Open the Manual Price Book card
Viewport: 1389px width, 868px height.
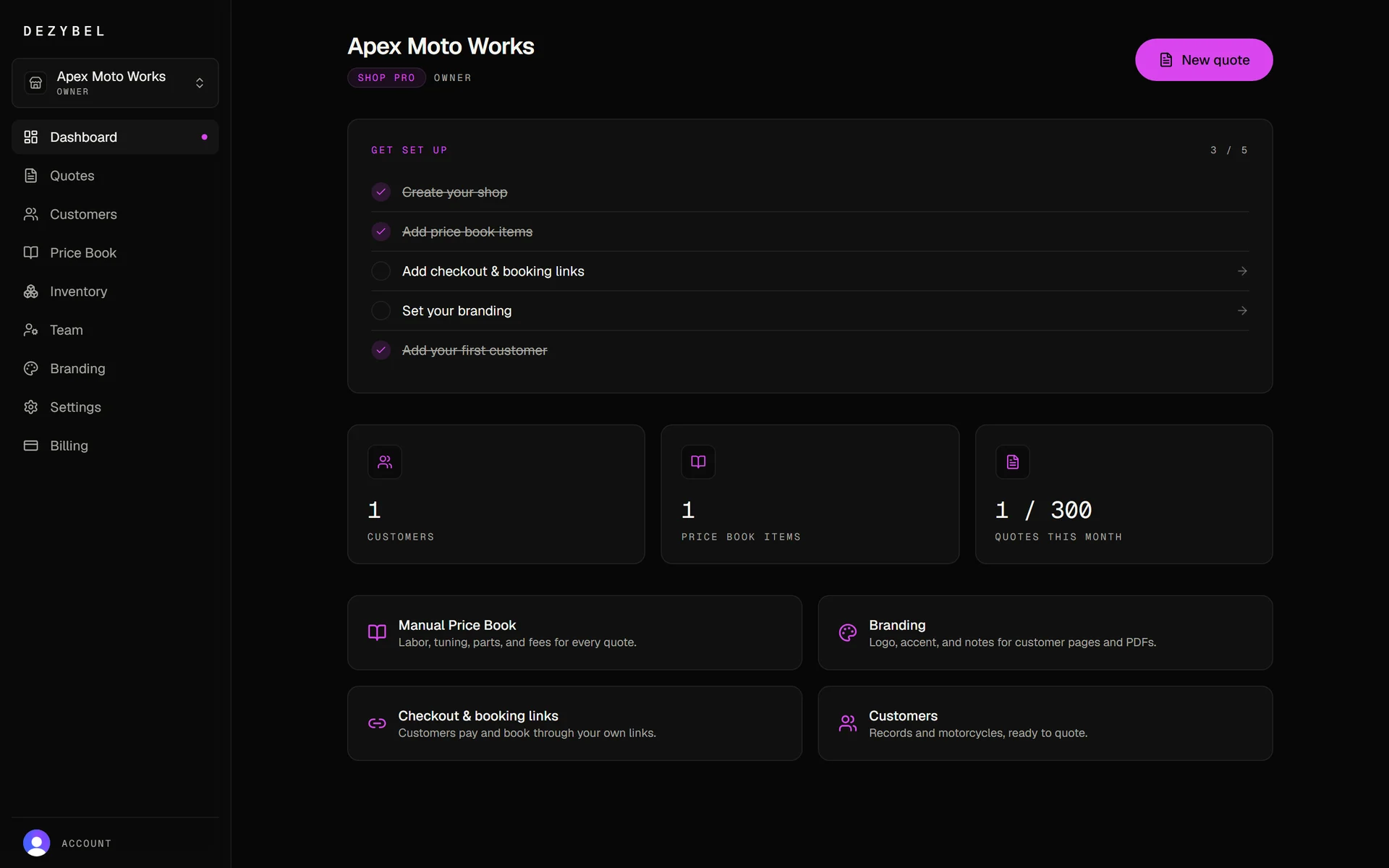(x=574, y=633)
